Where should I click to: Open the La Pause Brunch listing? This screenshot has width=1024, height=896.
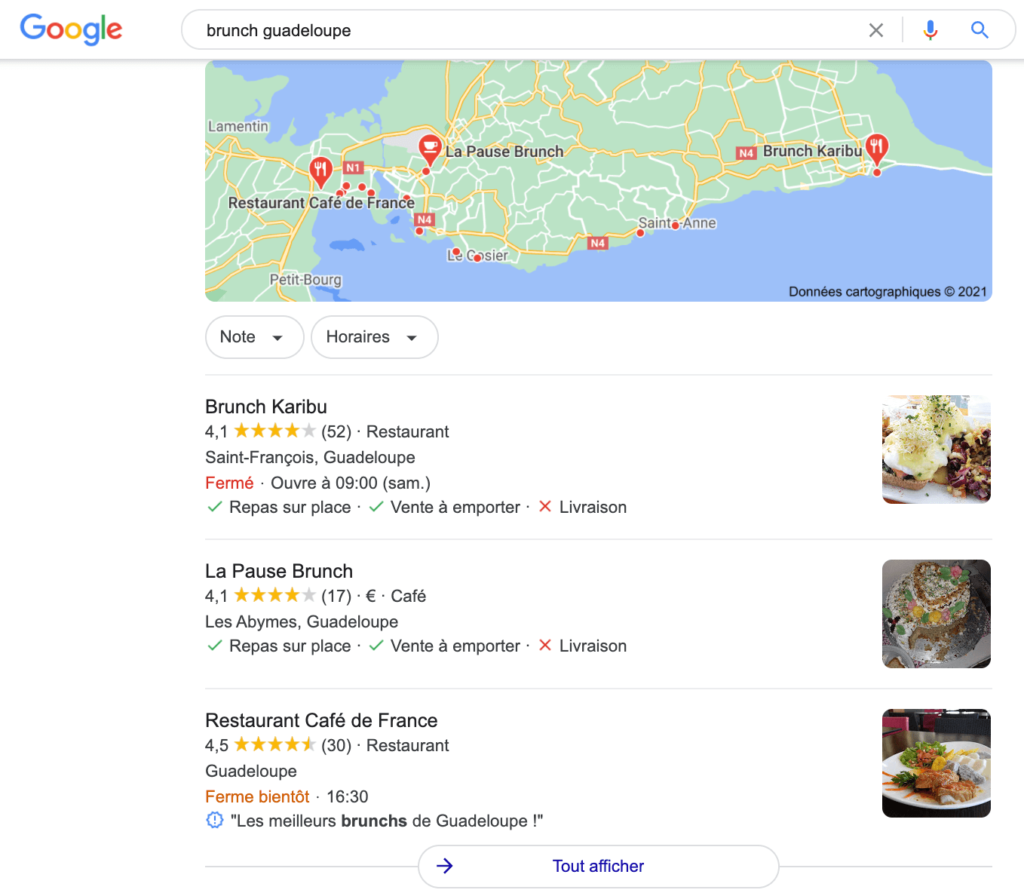(279, 571)
